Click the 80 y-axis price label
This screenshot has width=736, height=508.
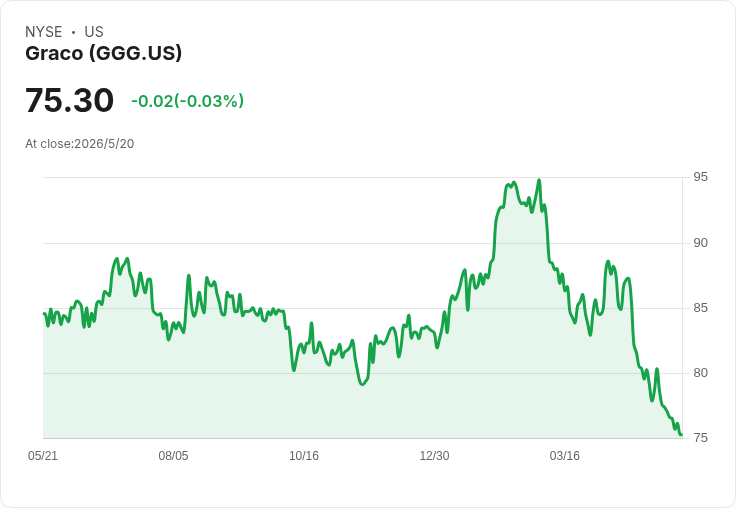click(700, 373)
